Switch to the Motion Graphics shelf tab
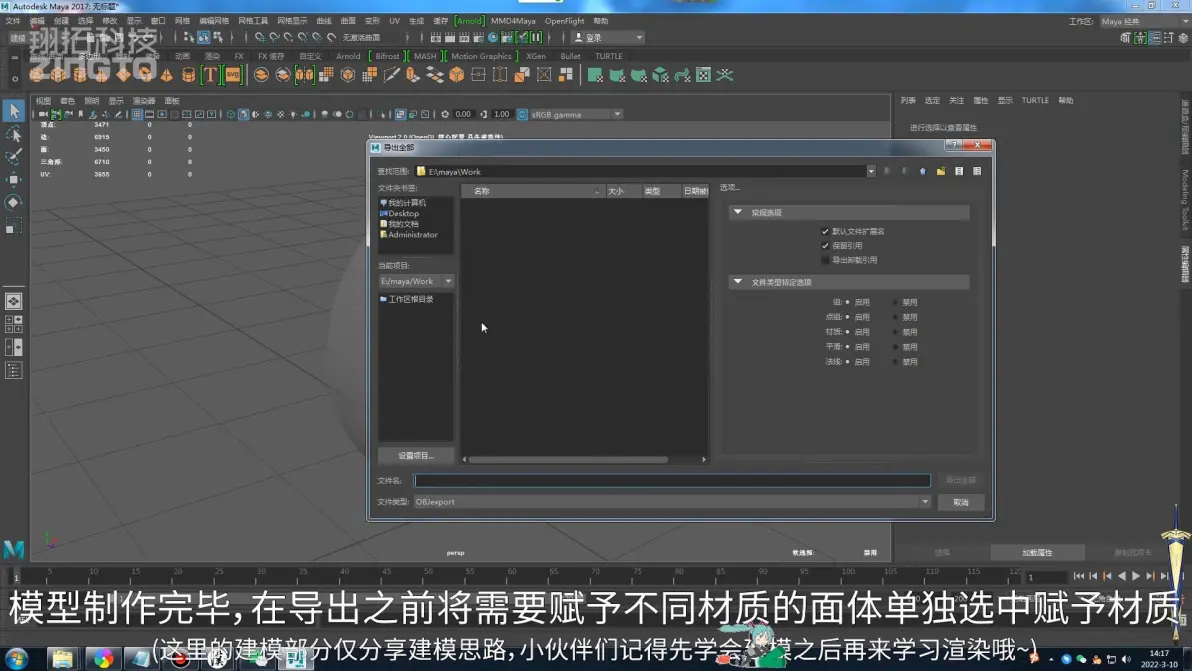 click(x=481, y=56)
